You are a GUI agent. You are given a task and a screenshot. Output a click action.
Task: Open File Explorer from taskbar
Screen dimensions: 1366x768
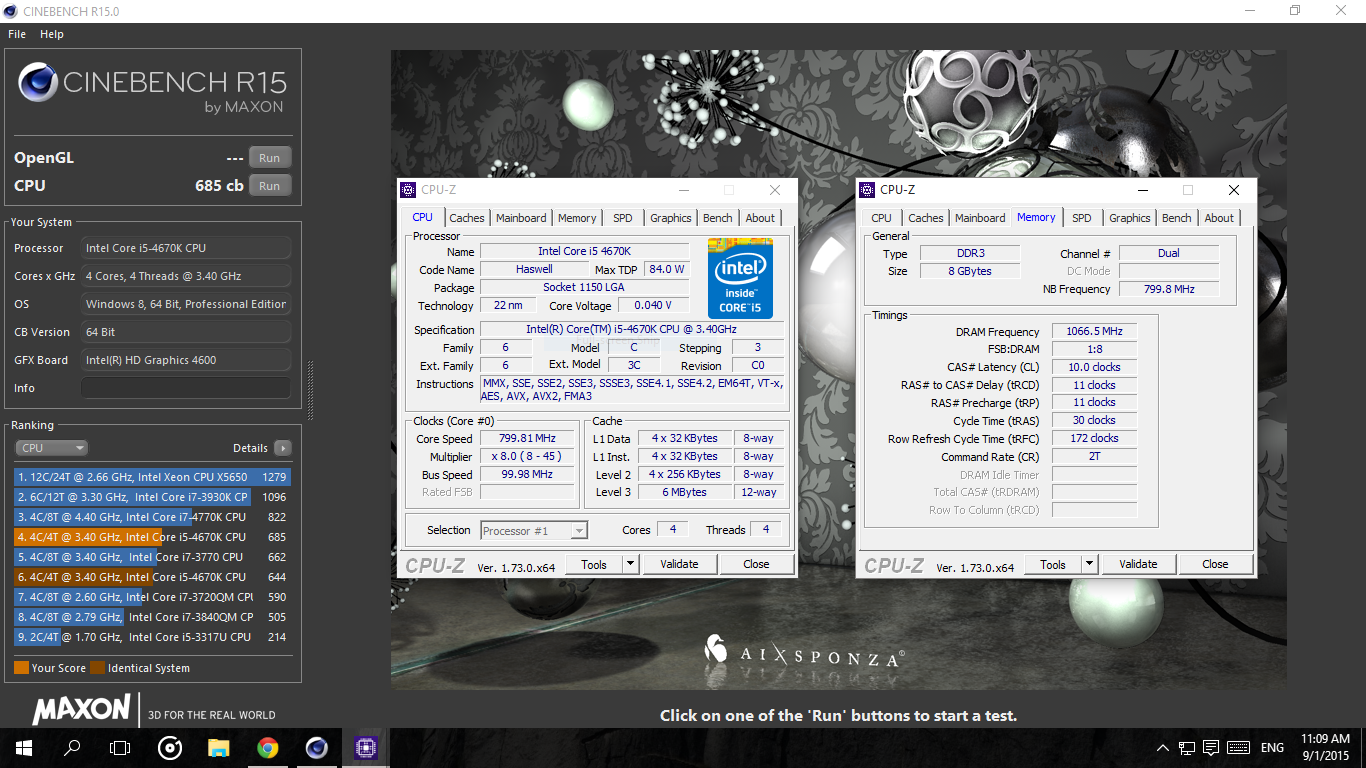[218, 748]
